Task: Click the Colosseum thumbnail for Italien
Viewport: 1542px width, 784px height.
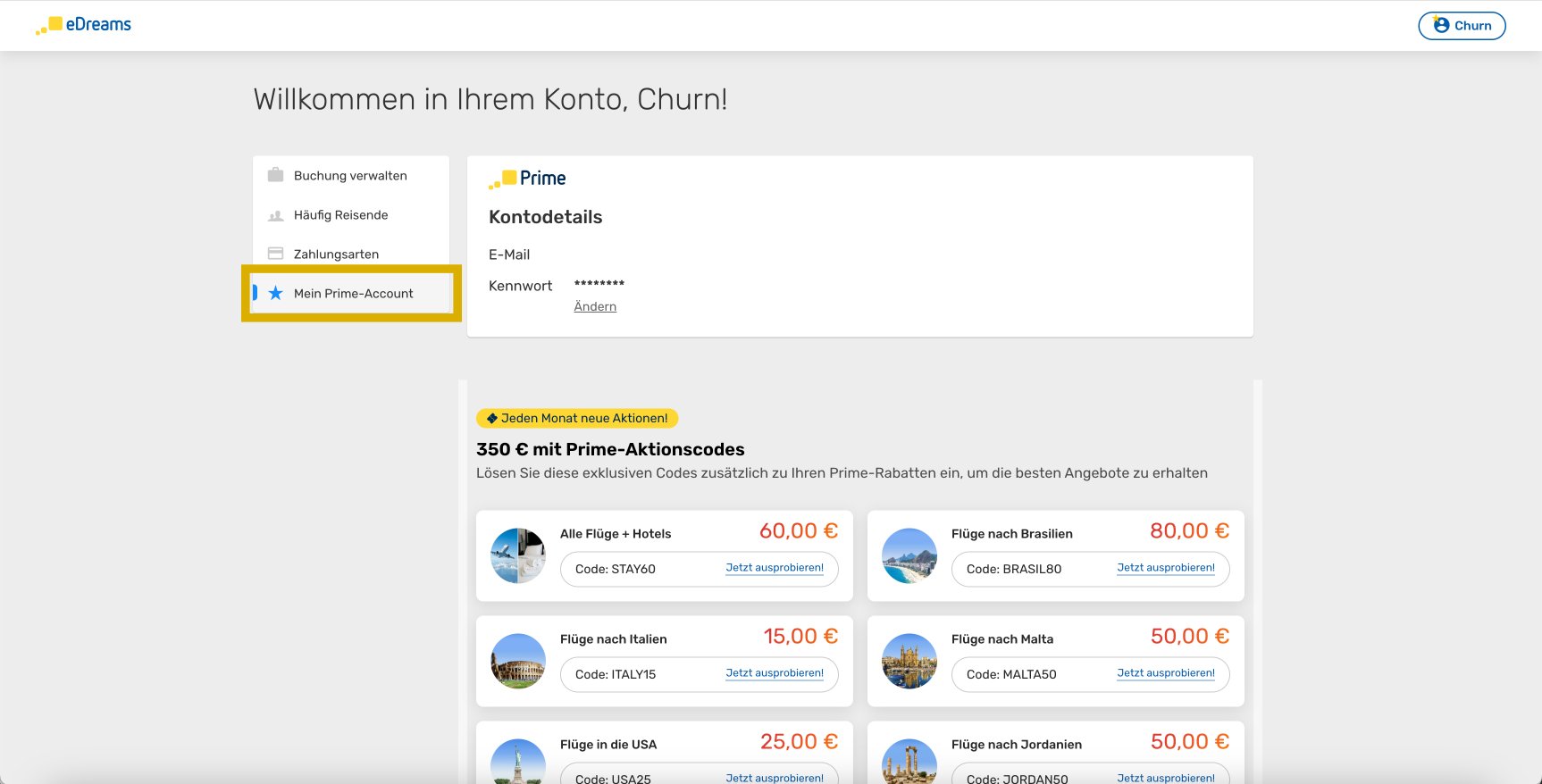Action: (518, 661)
